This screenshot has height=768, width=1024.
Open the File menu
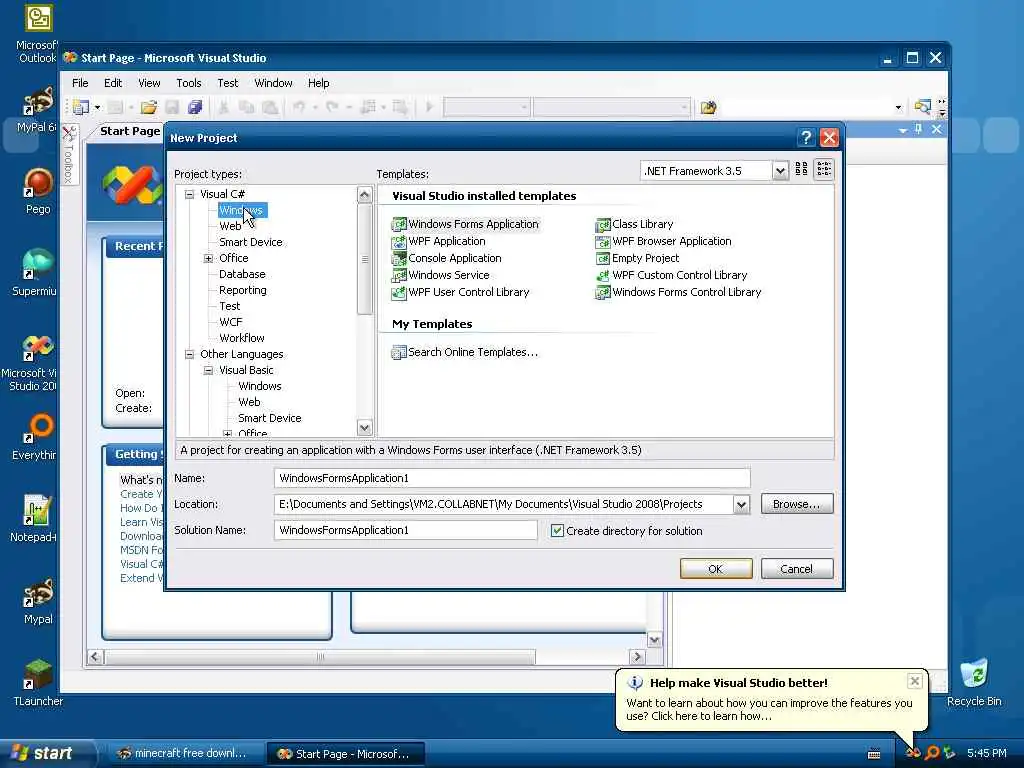(80, 83)
